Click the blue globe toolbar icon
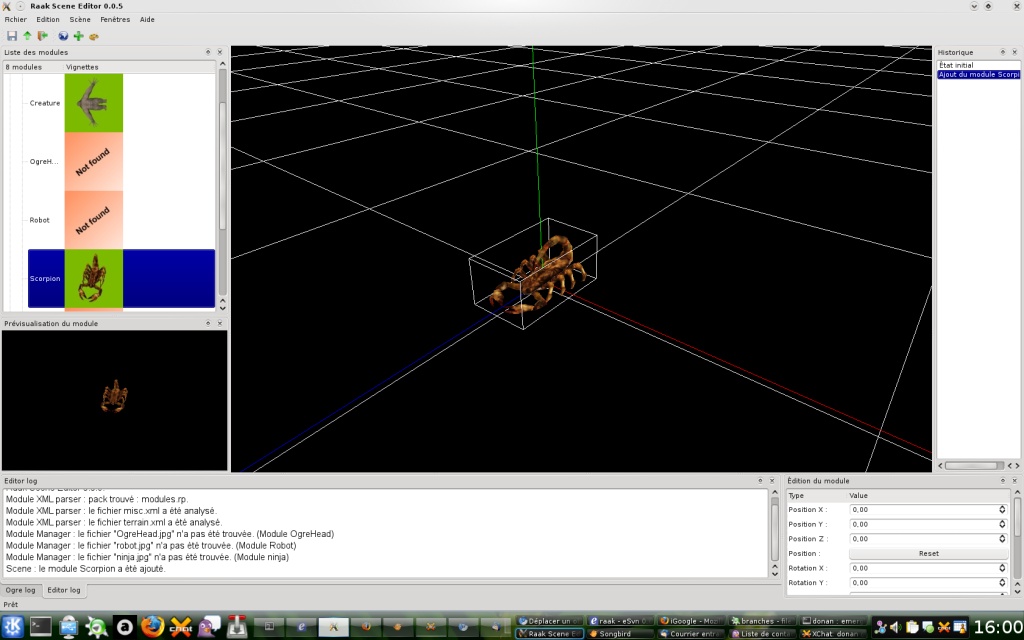Image resolution: width=1024 pixels, height=640 pixels. coord(63,36)
